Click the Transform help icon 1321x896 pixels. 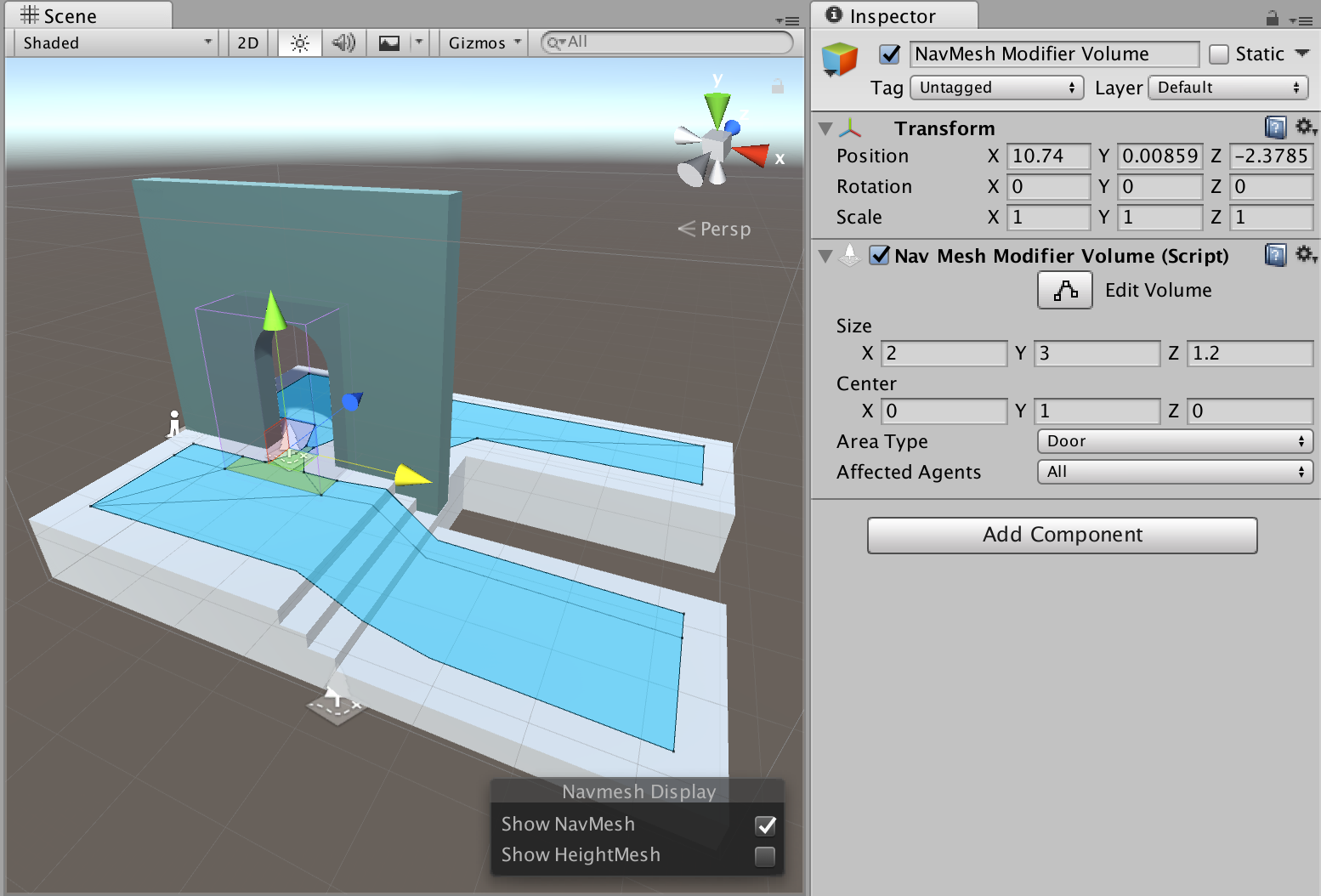coord(1275,128)
